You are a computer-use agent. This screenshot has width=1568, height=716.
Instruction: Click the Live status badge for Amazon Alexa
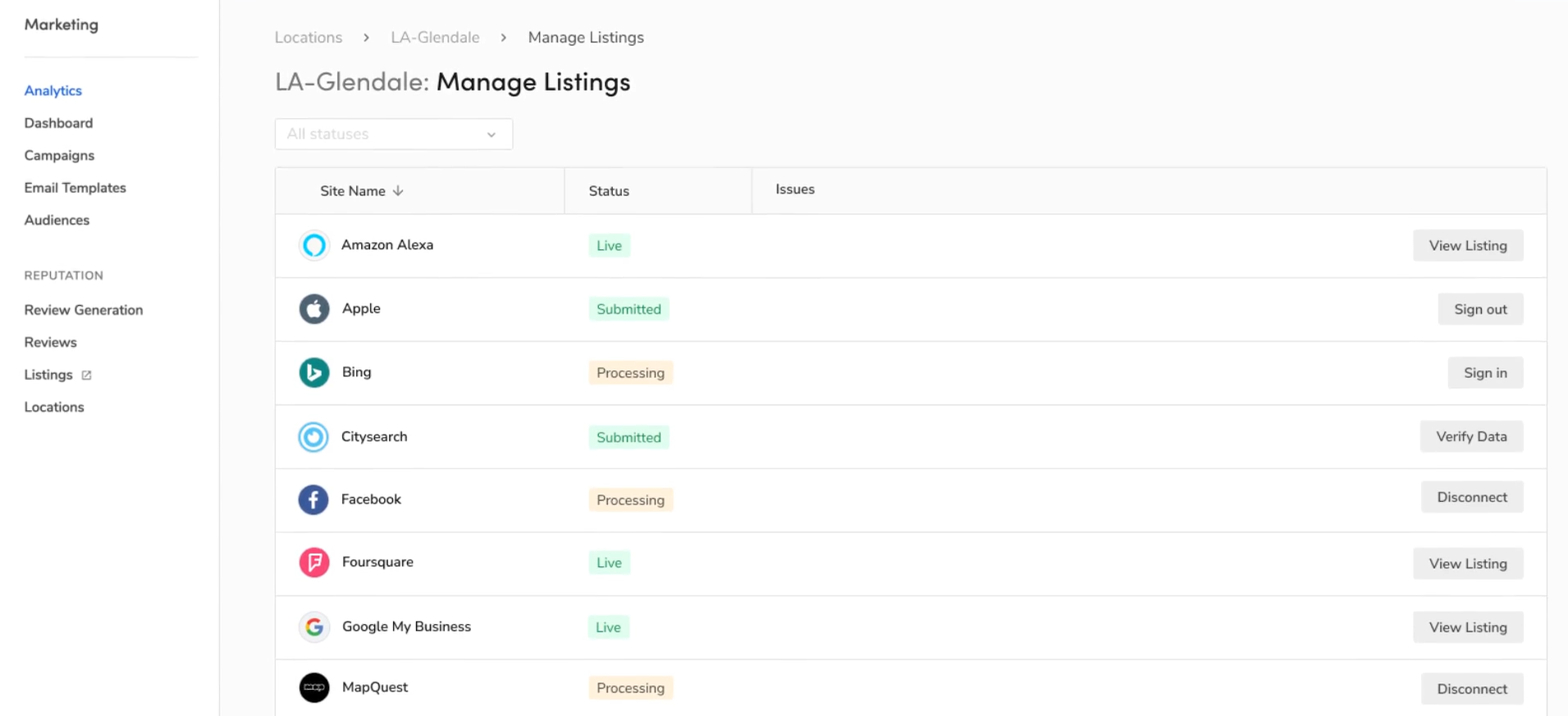(x=609, y=246)
